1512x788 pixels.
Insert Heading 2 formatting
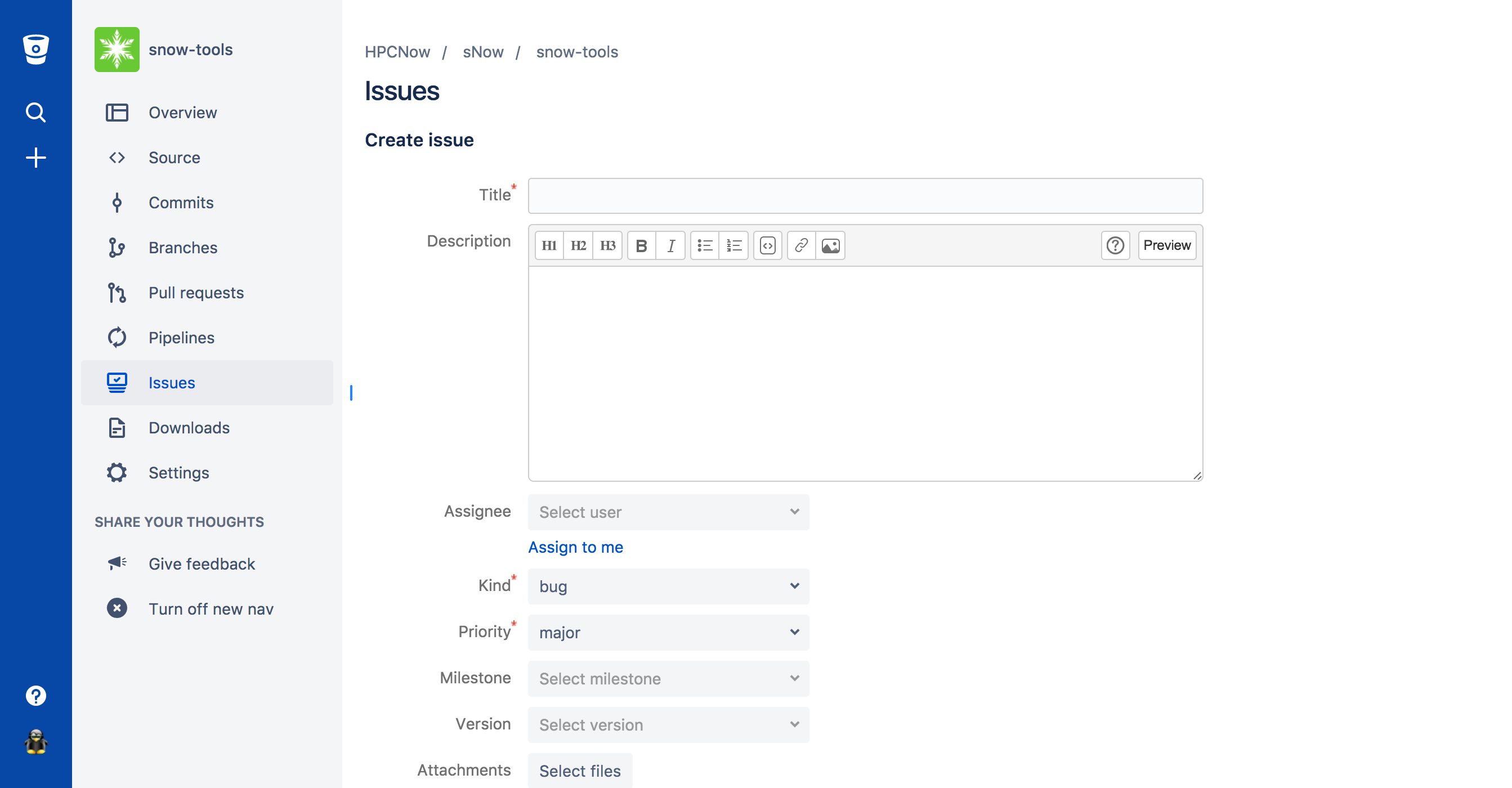tap(578, 245)
